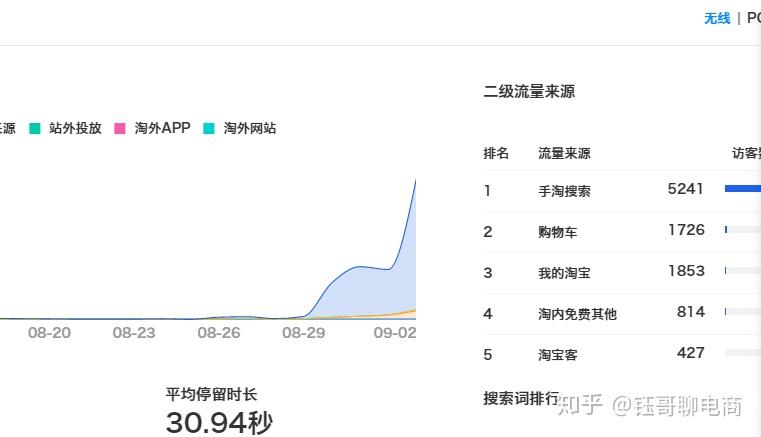The image size is (761, 437).
Task: Click rank number 1 in table
Action: point(487,191)
